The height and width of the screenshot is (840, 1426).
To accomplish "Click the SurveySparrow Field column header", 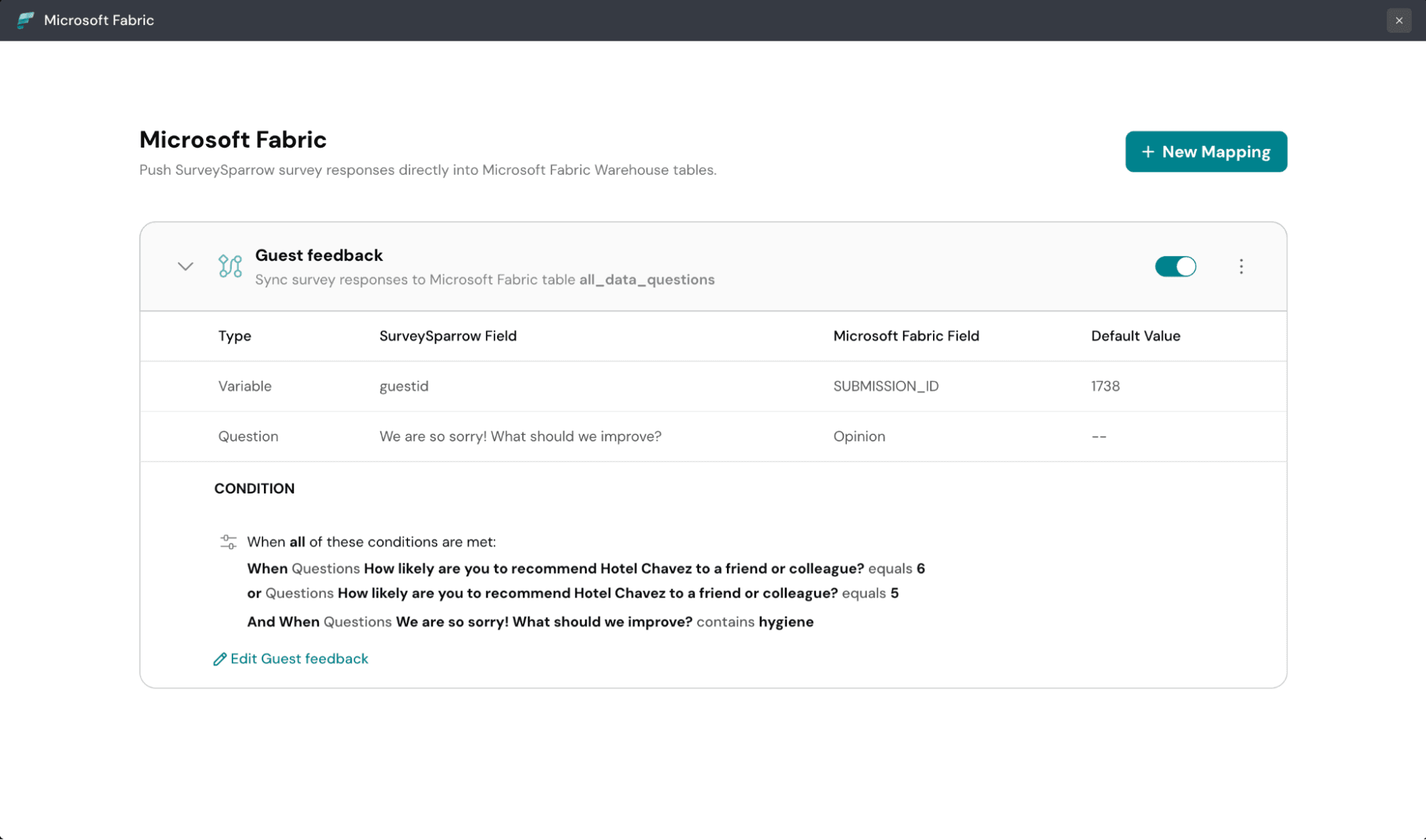I will (447, 336).
